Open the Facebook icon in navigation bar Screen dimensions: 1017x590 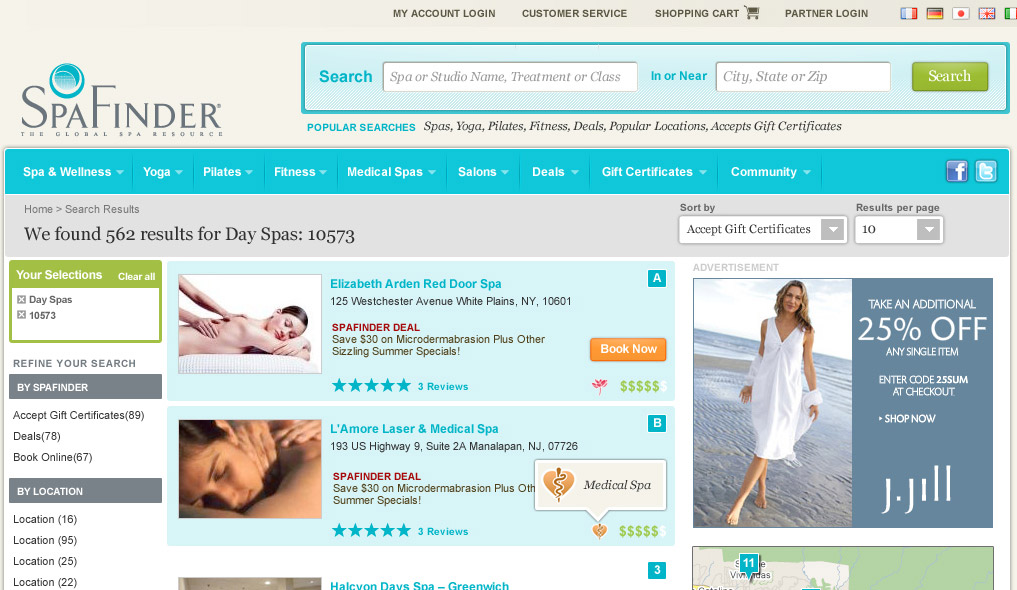(957, 171)
